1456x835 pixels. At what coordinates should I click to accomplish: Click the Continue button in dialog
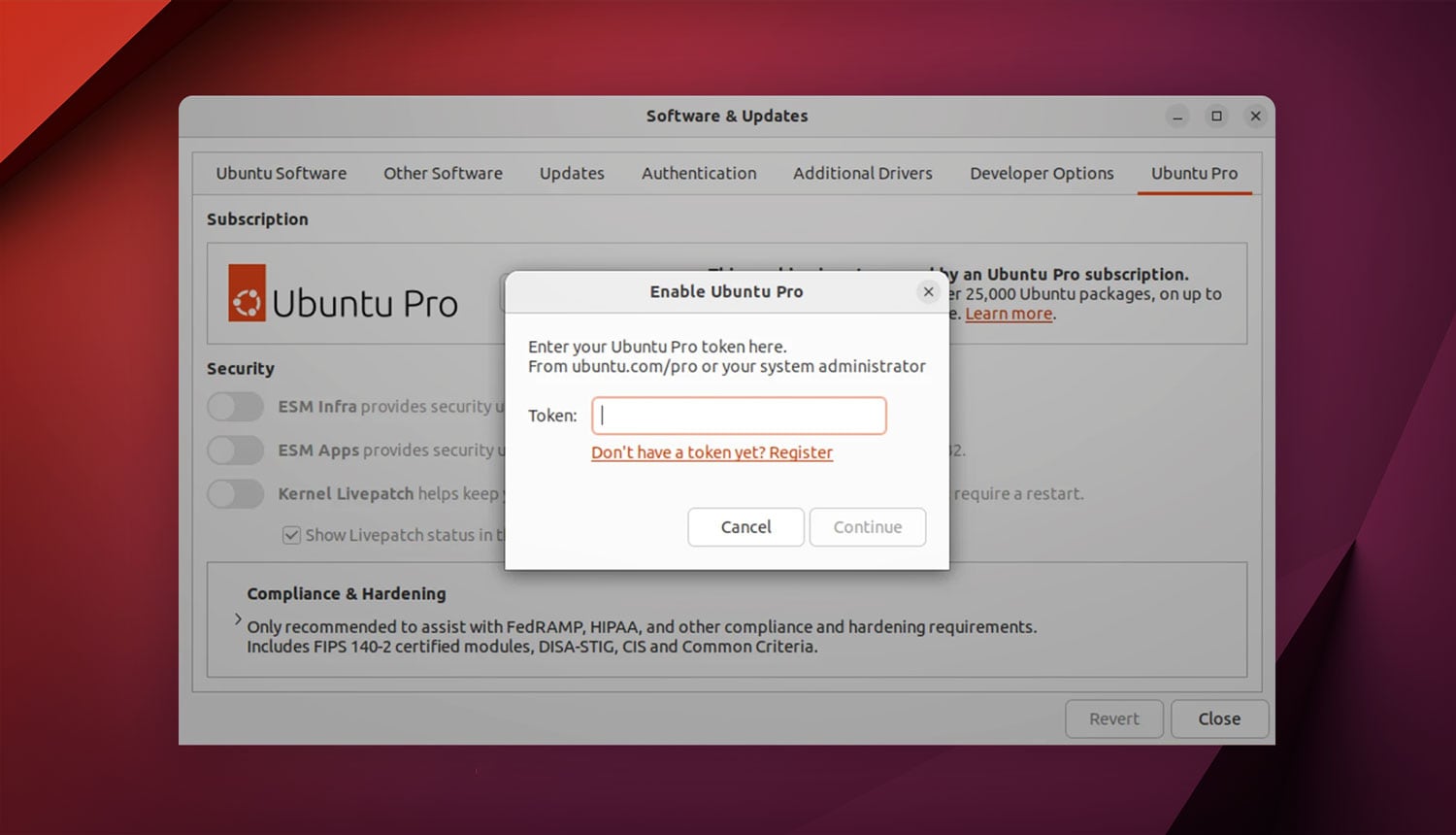coord(868,527)
